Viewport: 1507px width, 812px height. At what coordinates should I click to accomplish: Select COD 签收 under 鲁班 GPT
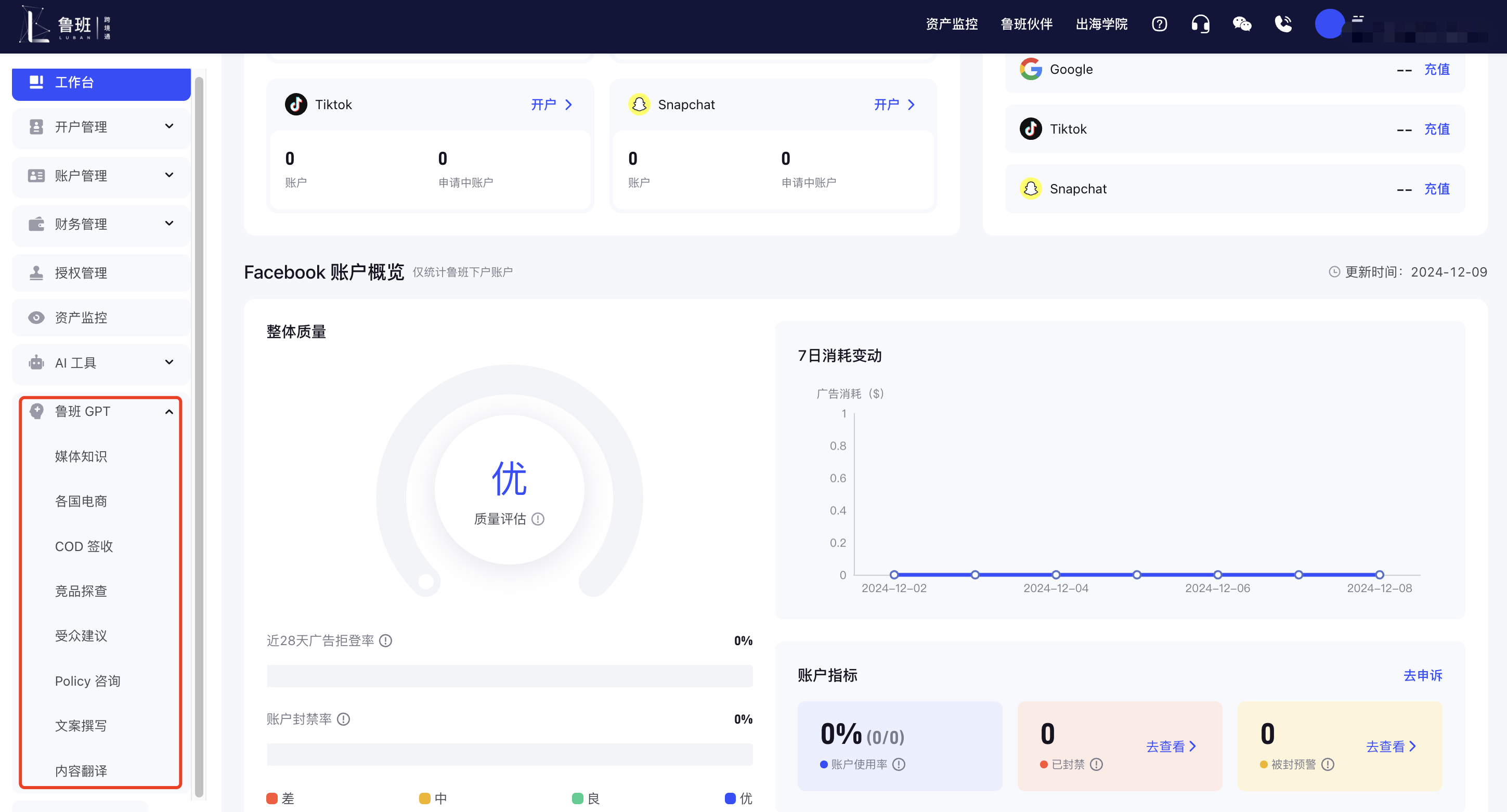84,546
